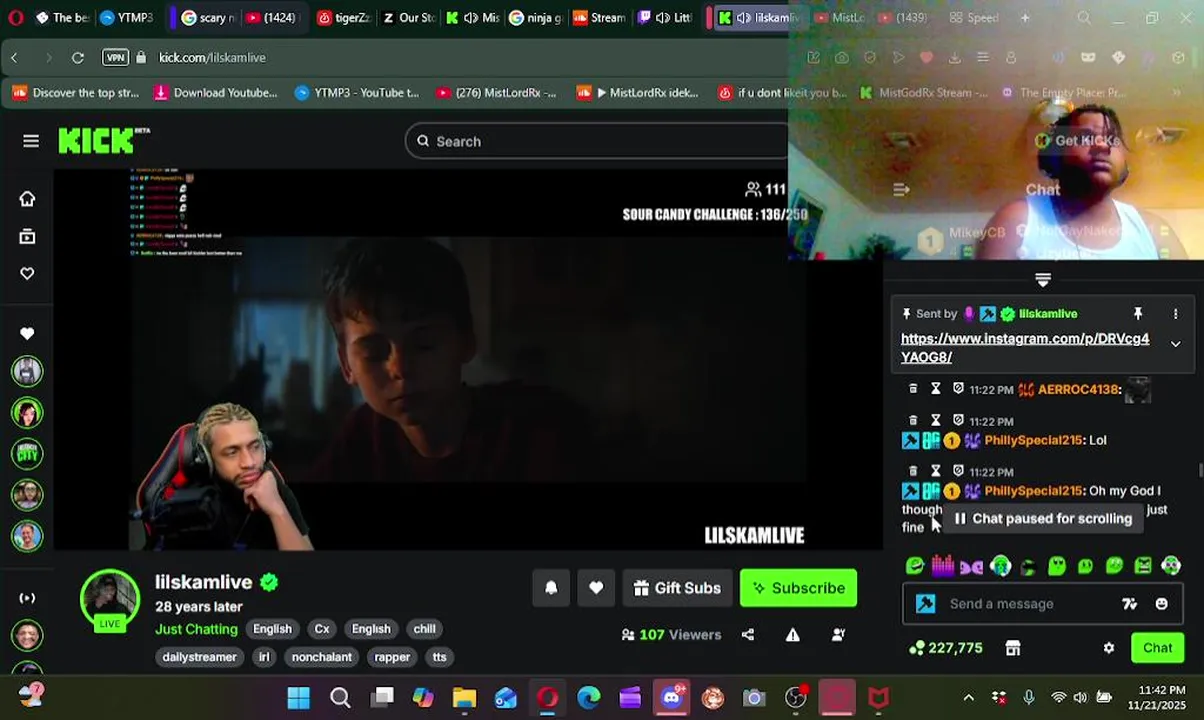This screenshot has width=1204, height=720.
Task: Send message with green Chat button
Action: pos(1158,648)
